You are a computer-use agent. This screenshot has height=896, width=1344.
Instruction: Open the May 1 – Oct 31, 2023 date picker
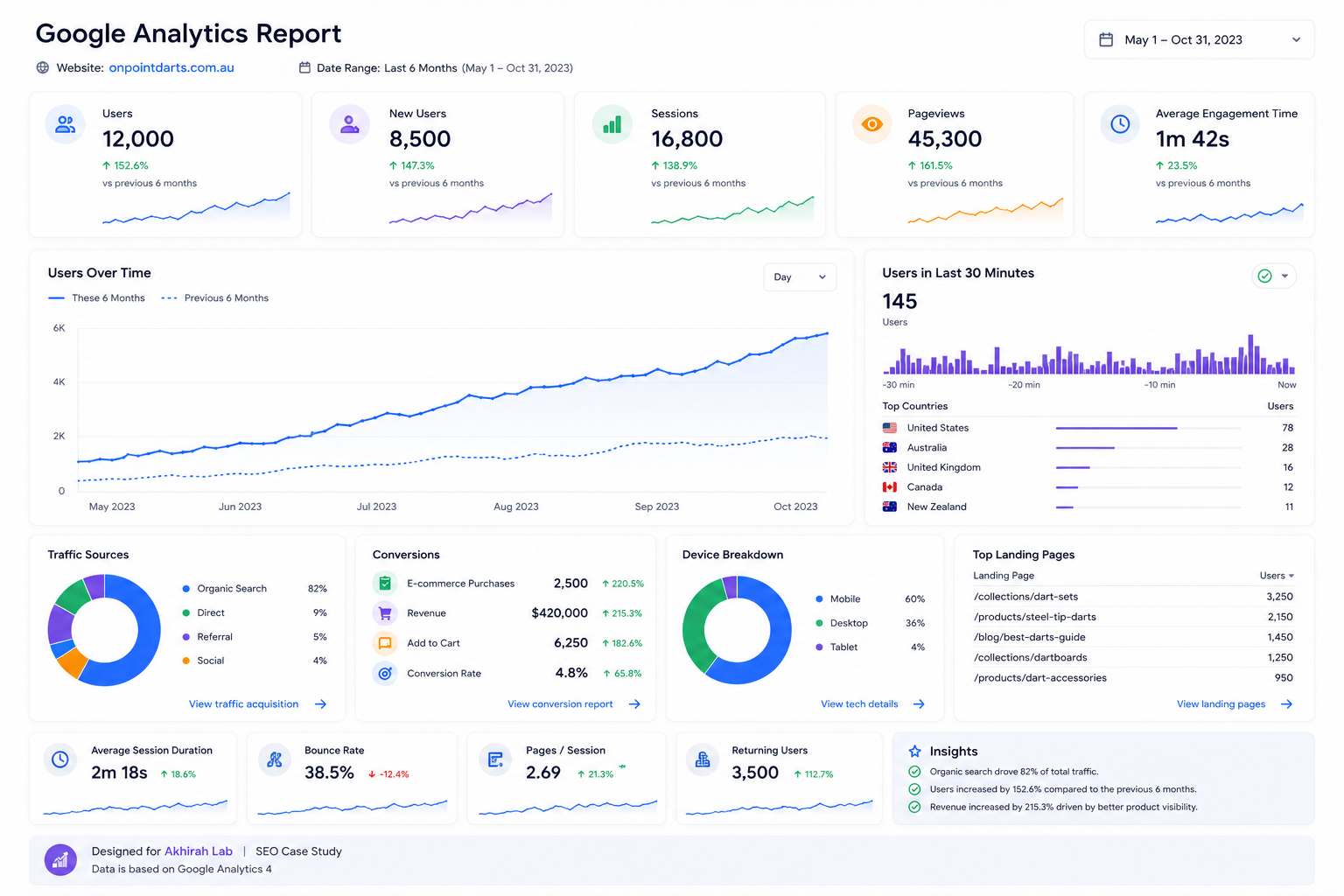[1199, 39]
